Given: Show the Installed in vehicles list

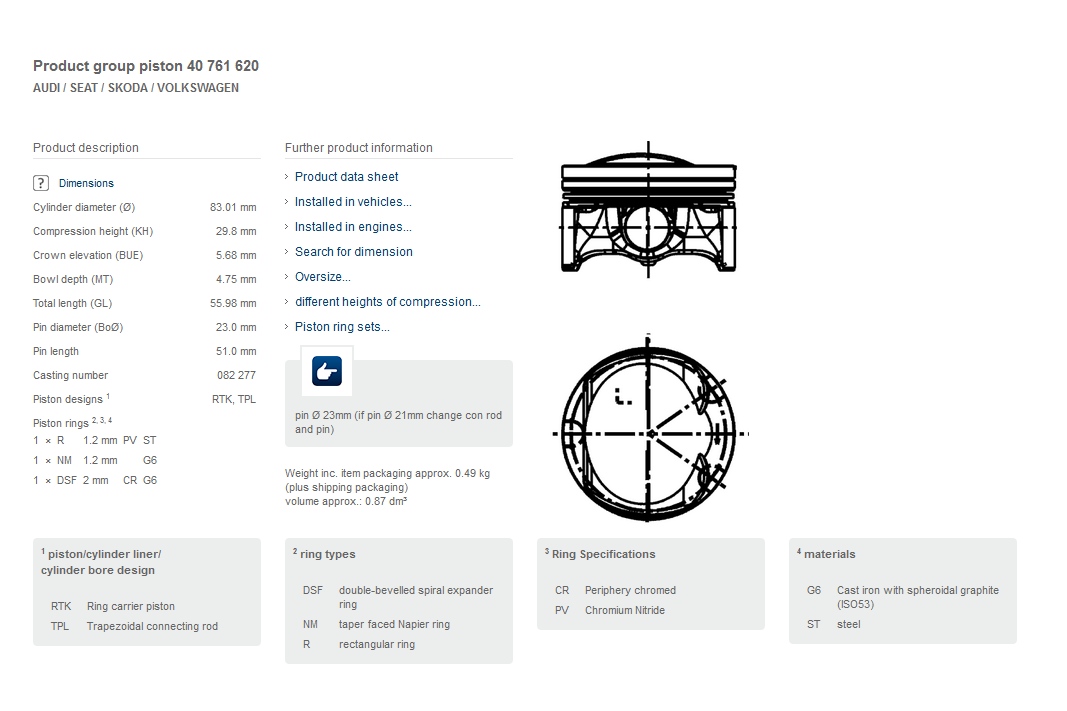Looking at the screenshot, I should click(353, 202).
